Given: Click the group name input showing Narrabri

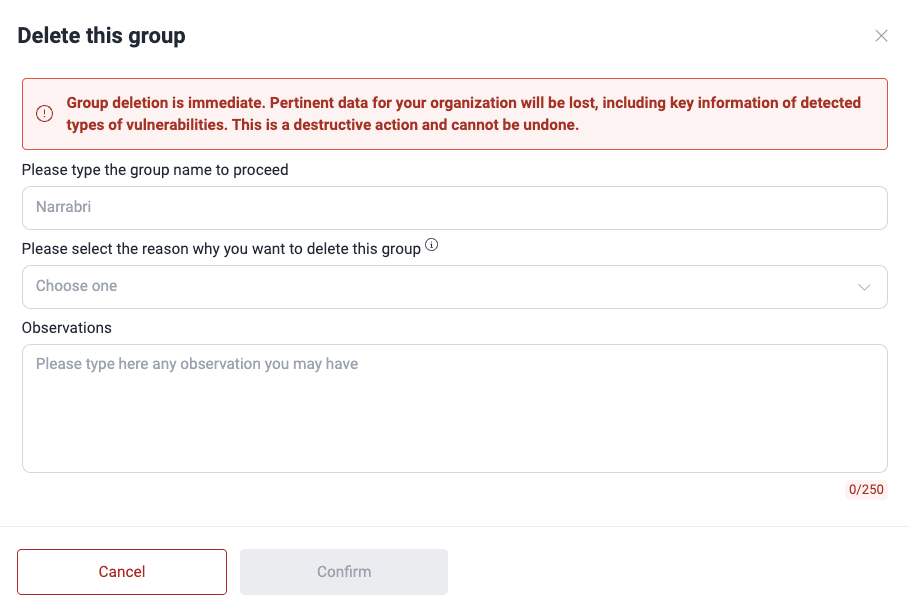Looking at the screenshot, I should pos(455,207).
